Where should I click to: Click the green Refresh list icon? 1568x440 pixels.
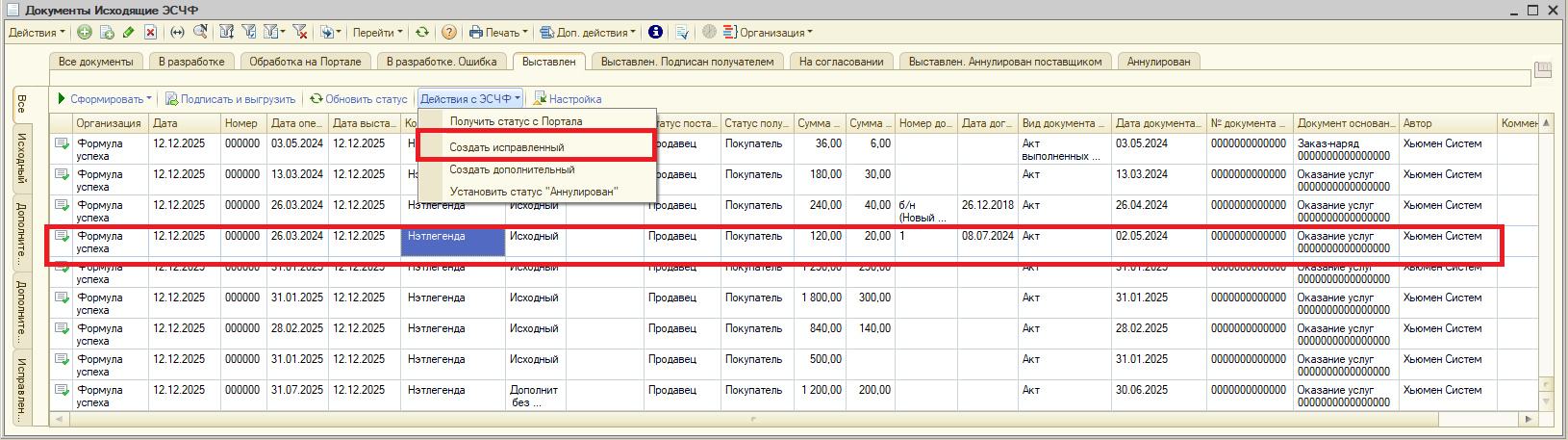tap(421, 32)
